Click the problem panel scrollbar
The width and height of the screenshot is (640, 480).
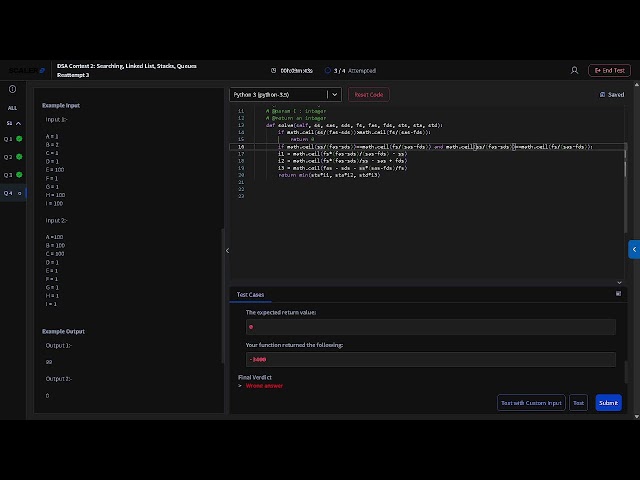(x=222, y=296)
